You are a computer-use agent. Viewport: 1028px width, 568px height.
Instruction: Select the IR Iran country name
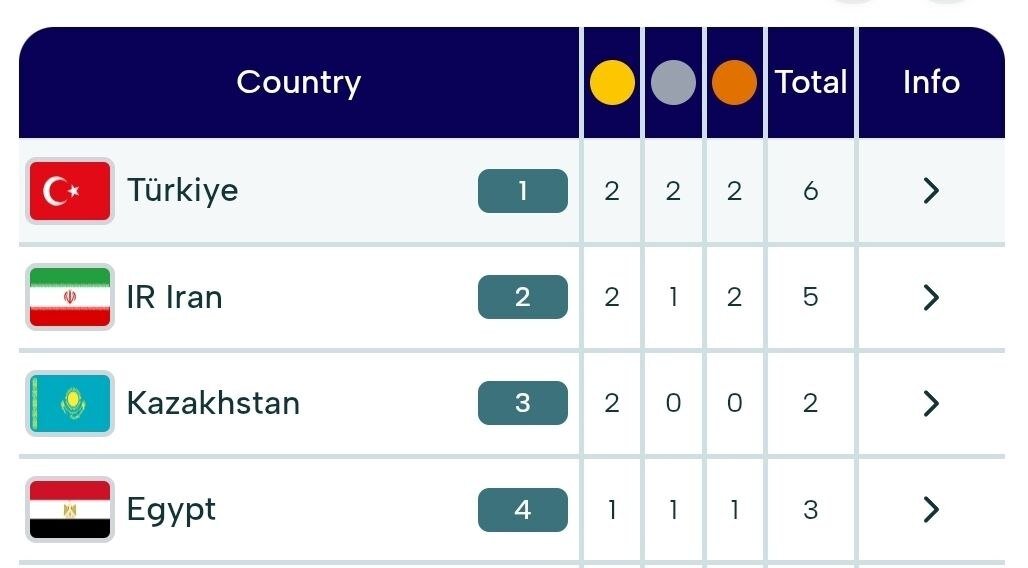point(174,297)
